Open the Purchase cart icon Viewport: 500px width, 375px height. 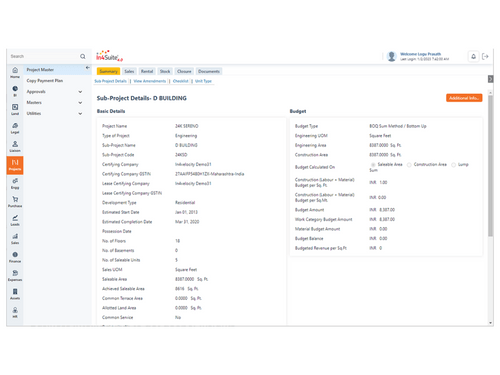click(15, 202)
